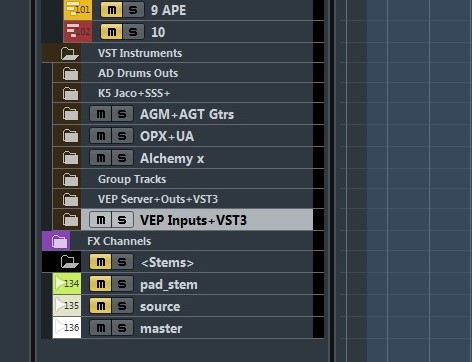The height and width of the screenshot is (362, 472).
Task: Select the 9 APE track name
Action: (x=168, y=10)
